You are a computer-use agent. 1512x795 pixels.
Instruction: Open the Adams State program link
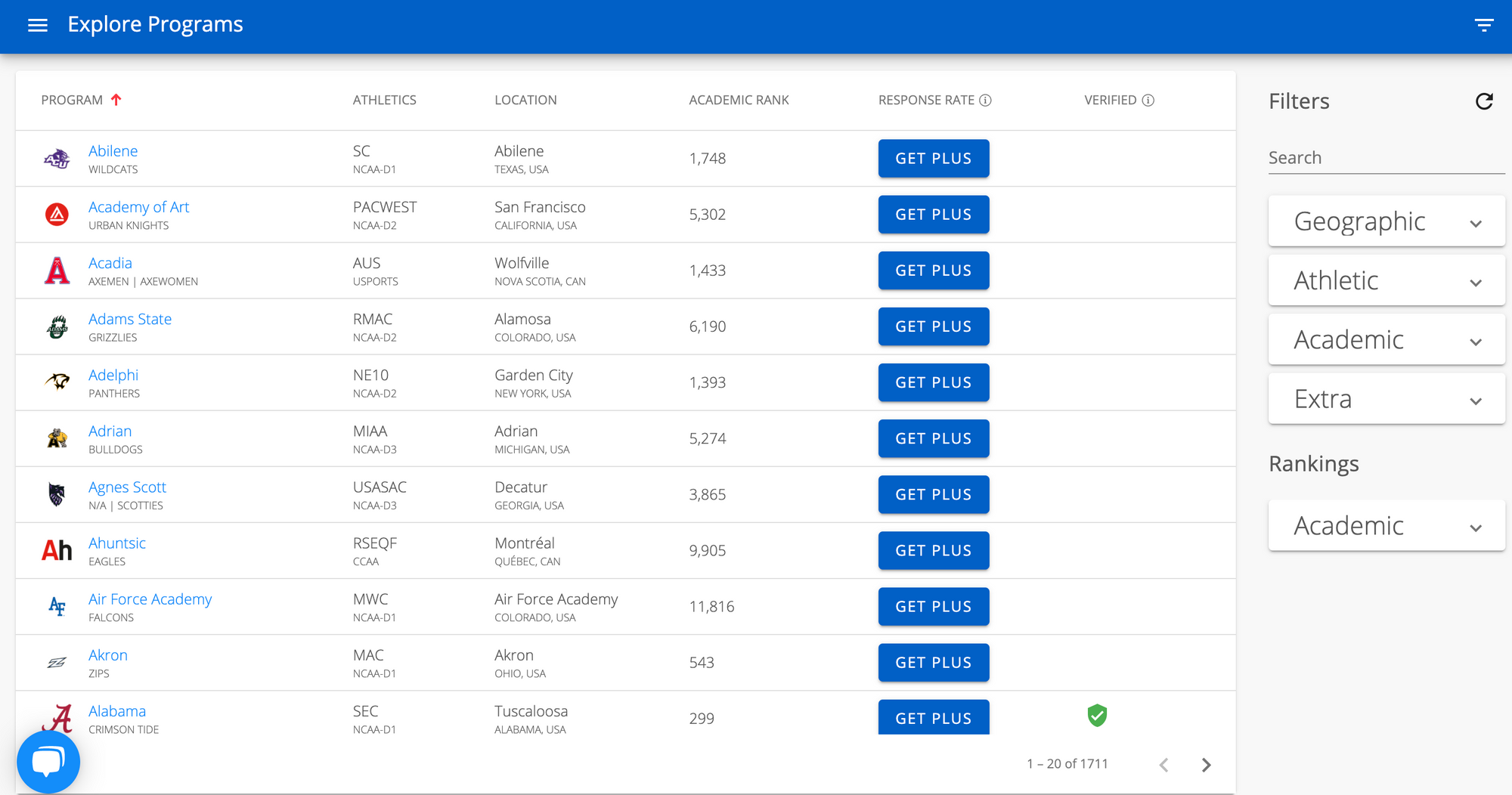130,319
